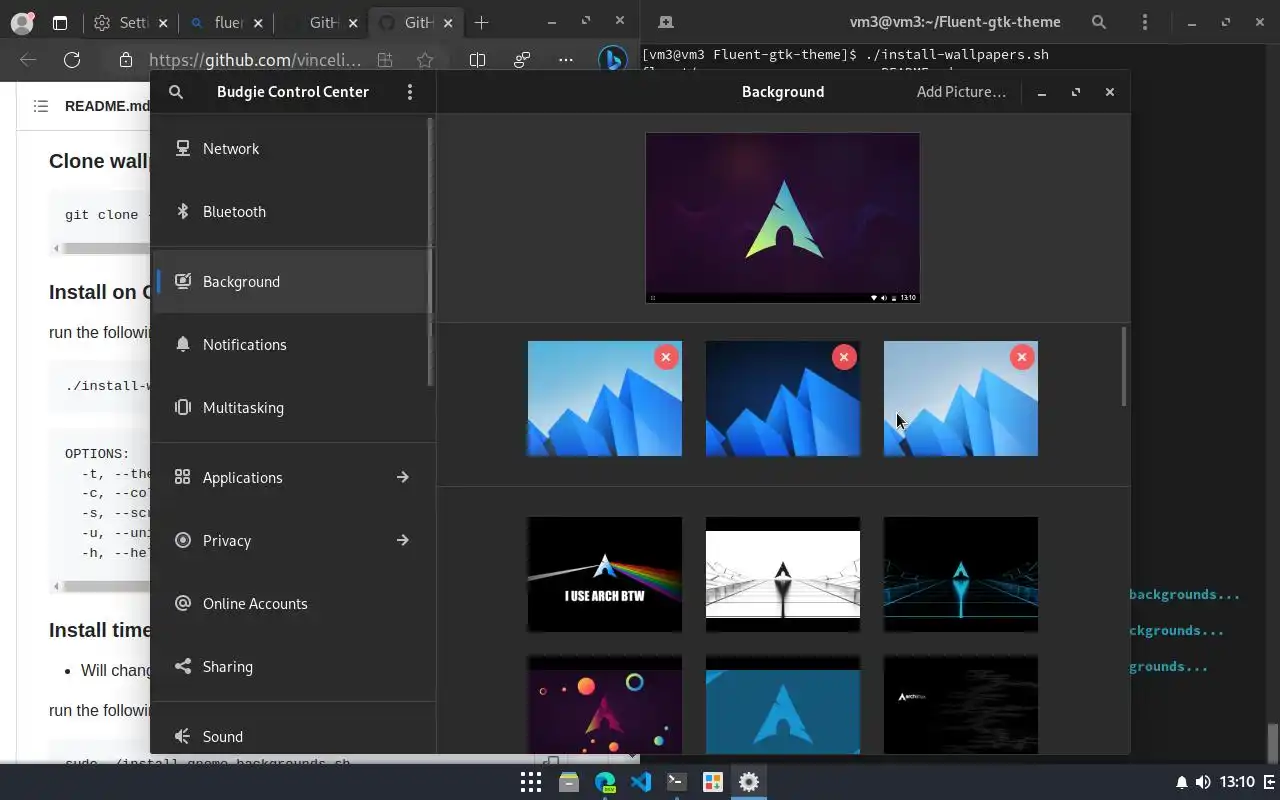Image resolution: width=1280 pixels, height=800 pixels.
Task: Remove the first light-blue Fluent wallpaper
Action: (666, 357)
